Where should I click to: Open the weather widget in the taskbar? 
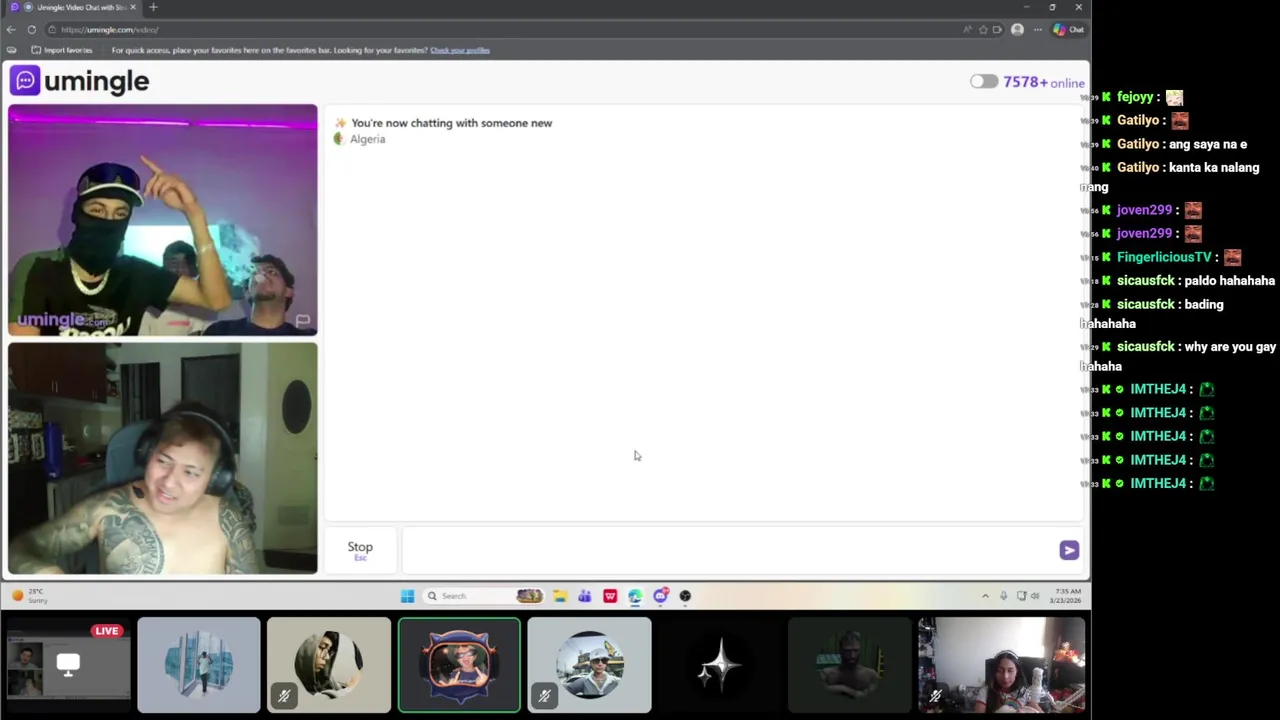point(28,596)
